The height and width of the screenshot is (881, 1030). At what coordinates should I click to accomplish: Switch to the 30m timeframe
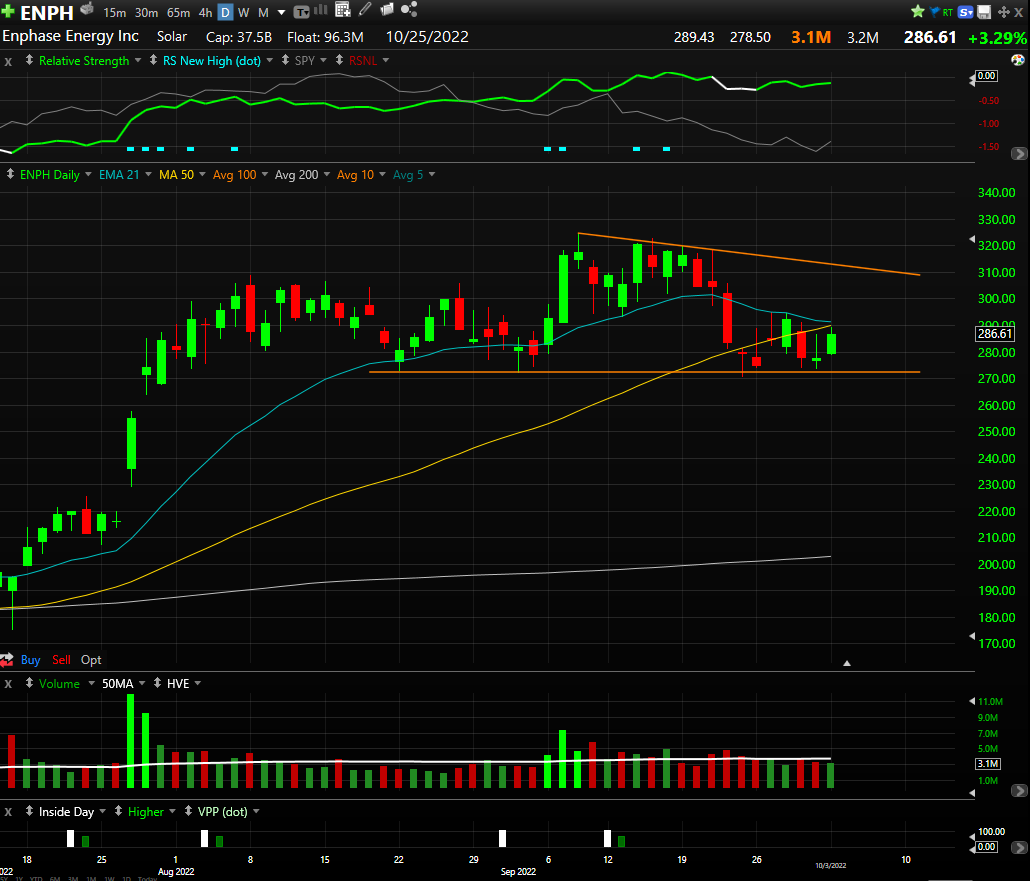pyautogui.click(x=146, y=12)
